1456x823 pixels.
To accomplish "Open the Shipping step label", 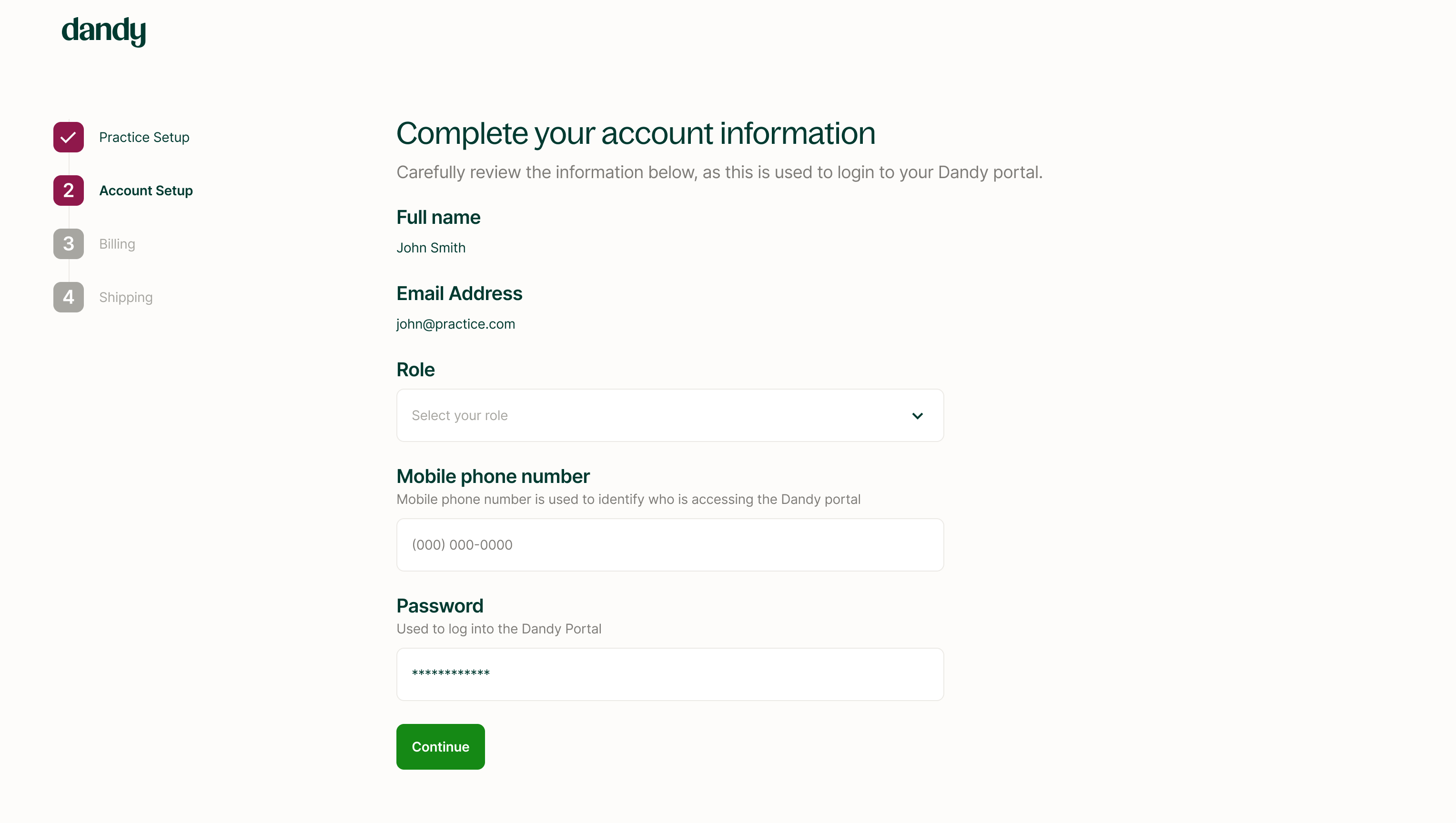I will [x=125, y=297].
